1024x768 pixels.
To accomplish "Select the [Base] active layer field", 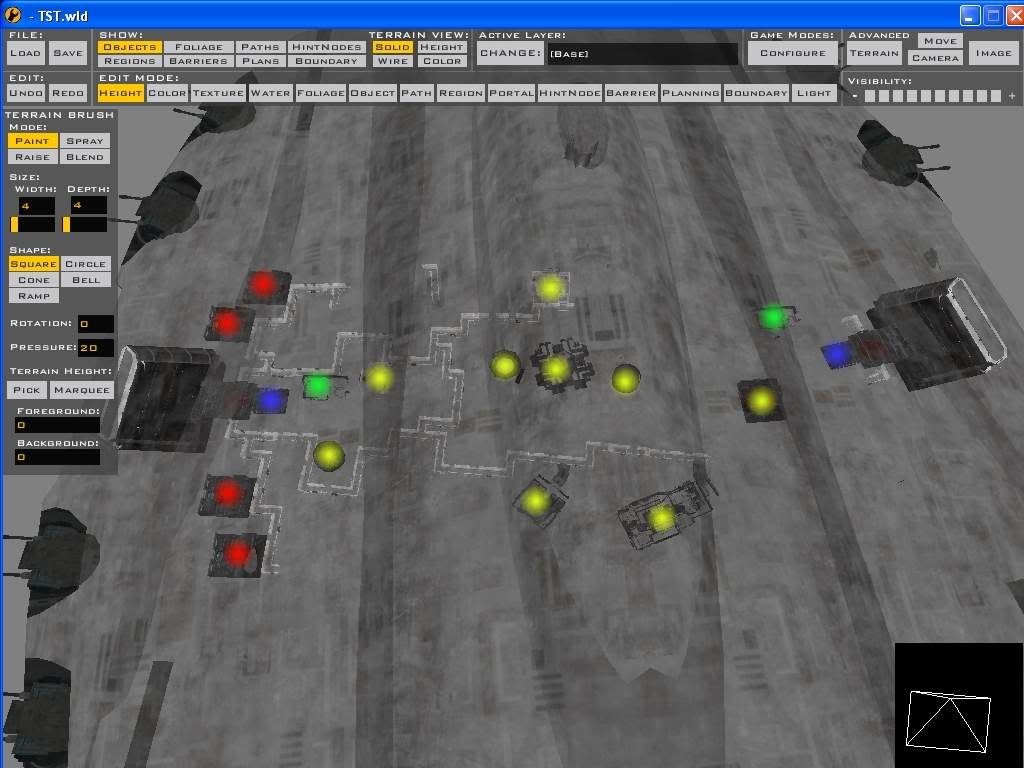I will pyautogui.click(x=642, y=54).
